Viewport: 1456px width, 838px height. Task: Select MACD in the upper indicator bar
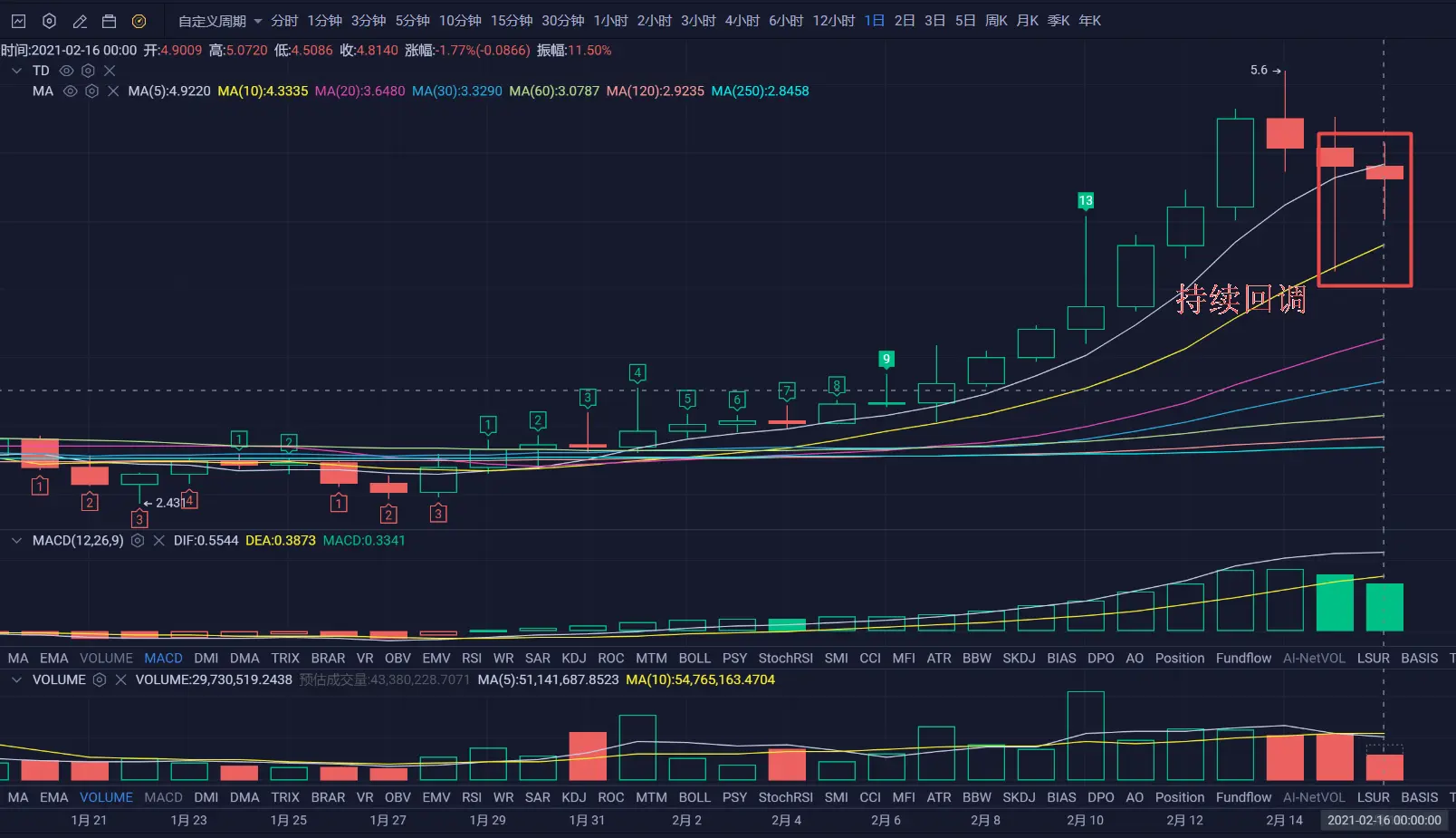163,659
